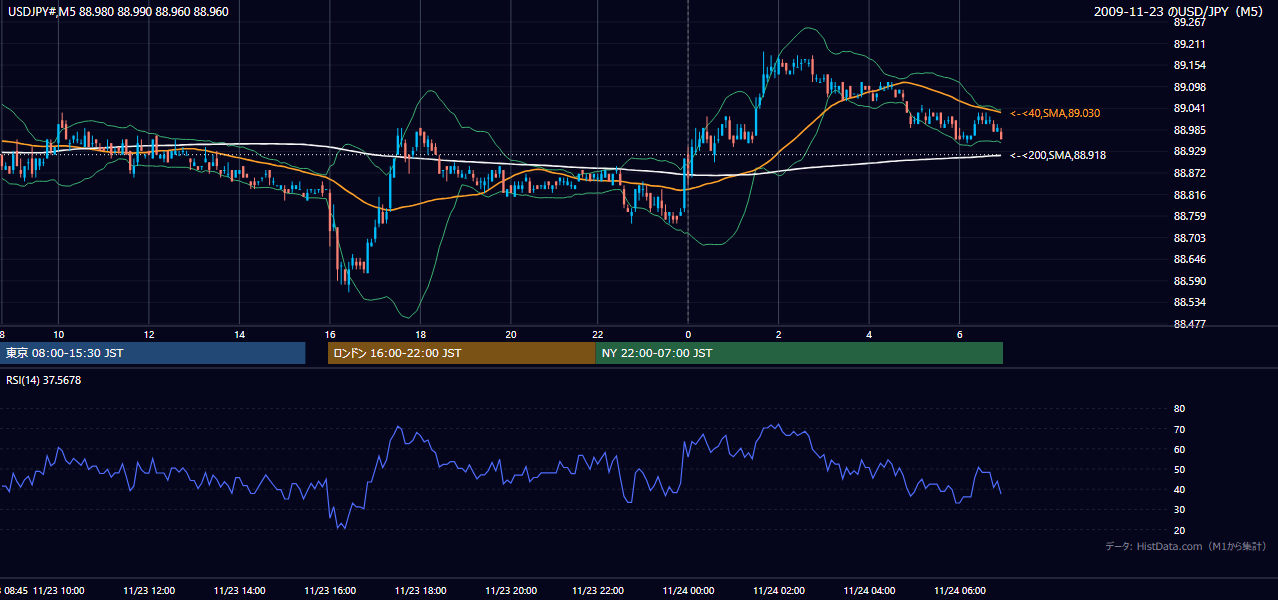Click the 11/24 02:00 date label
The height and width of the screenshot is (600, 1278).
[x=778, y=590]
